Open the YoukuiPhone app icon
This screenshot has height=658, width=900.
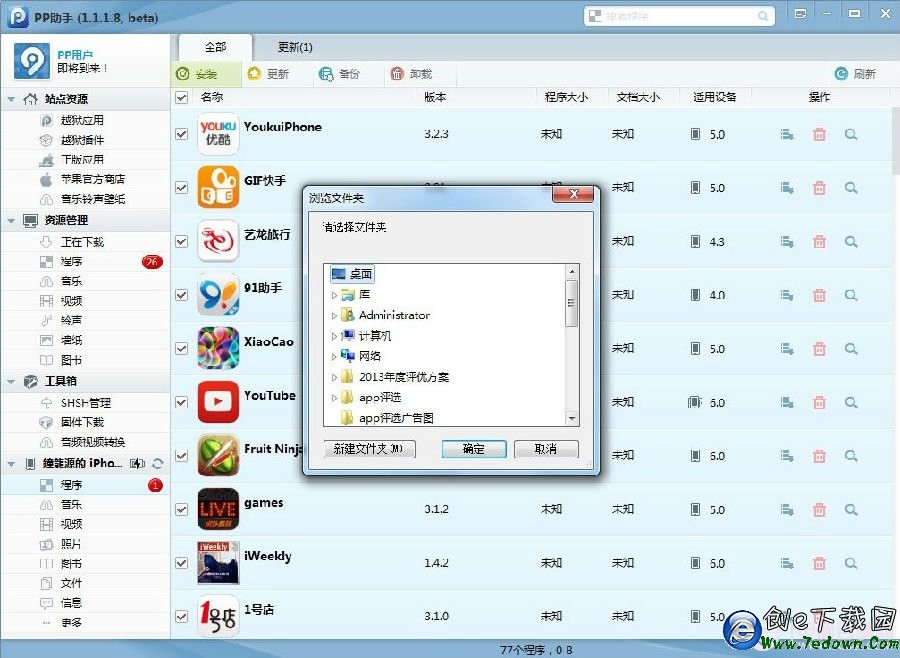pyautogui.click(x=218, y=134)
